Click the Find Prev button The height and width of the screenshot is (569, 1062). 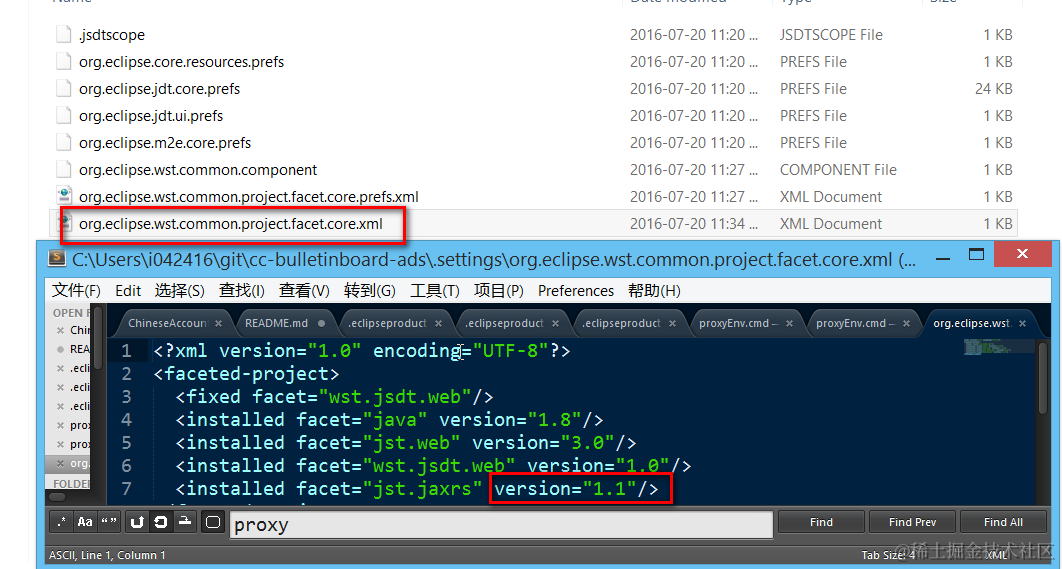(912, 522)
